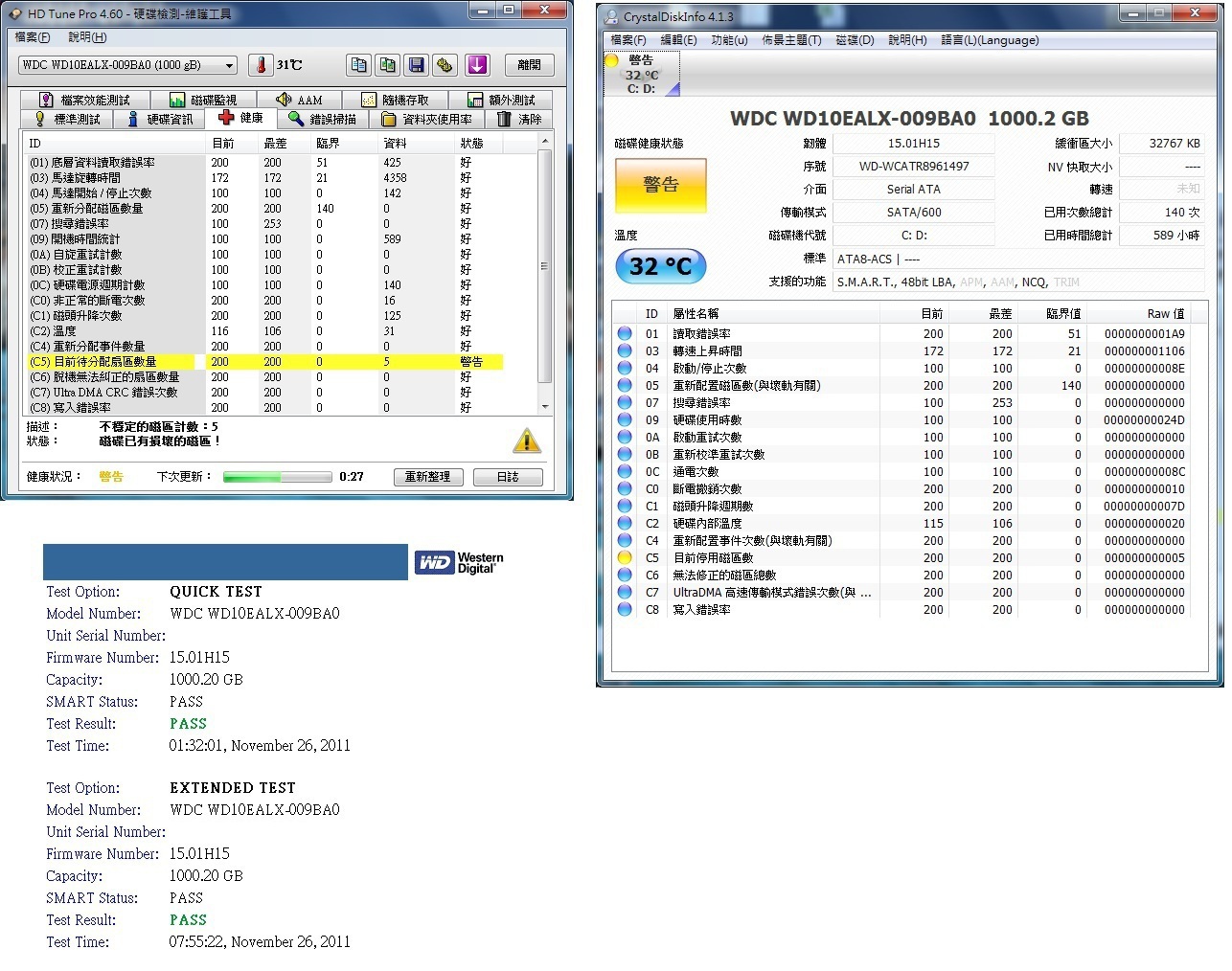Image resolution: width=1232 pixels, height=971 pixels.
Task: Open the 語言(L)(Language) menu
Action: (990, 40)
